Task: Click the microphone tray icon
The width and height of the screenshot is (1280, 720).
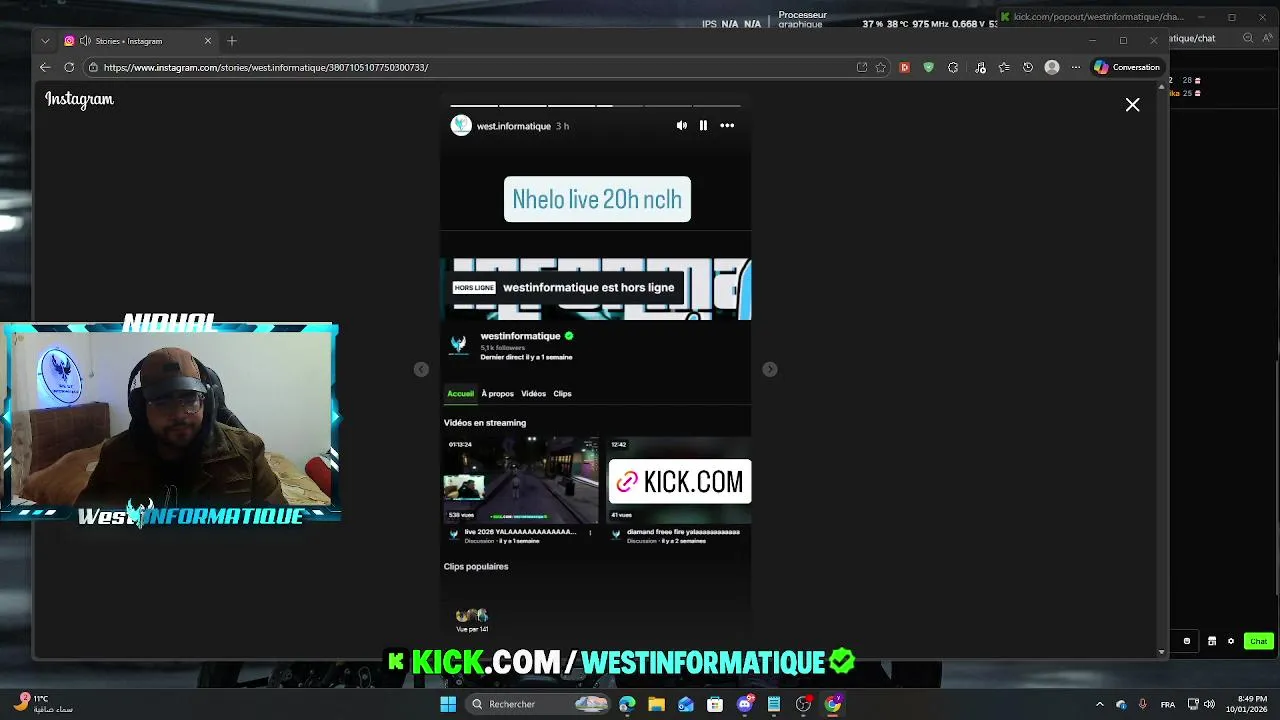Action: pos(1143,704)
